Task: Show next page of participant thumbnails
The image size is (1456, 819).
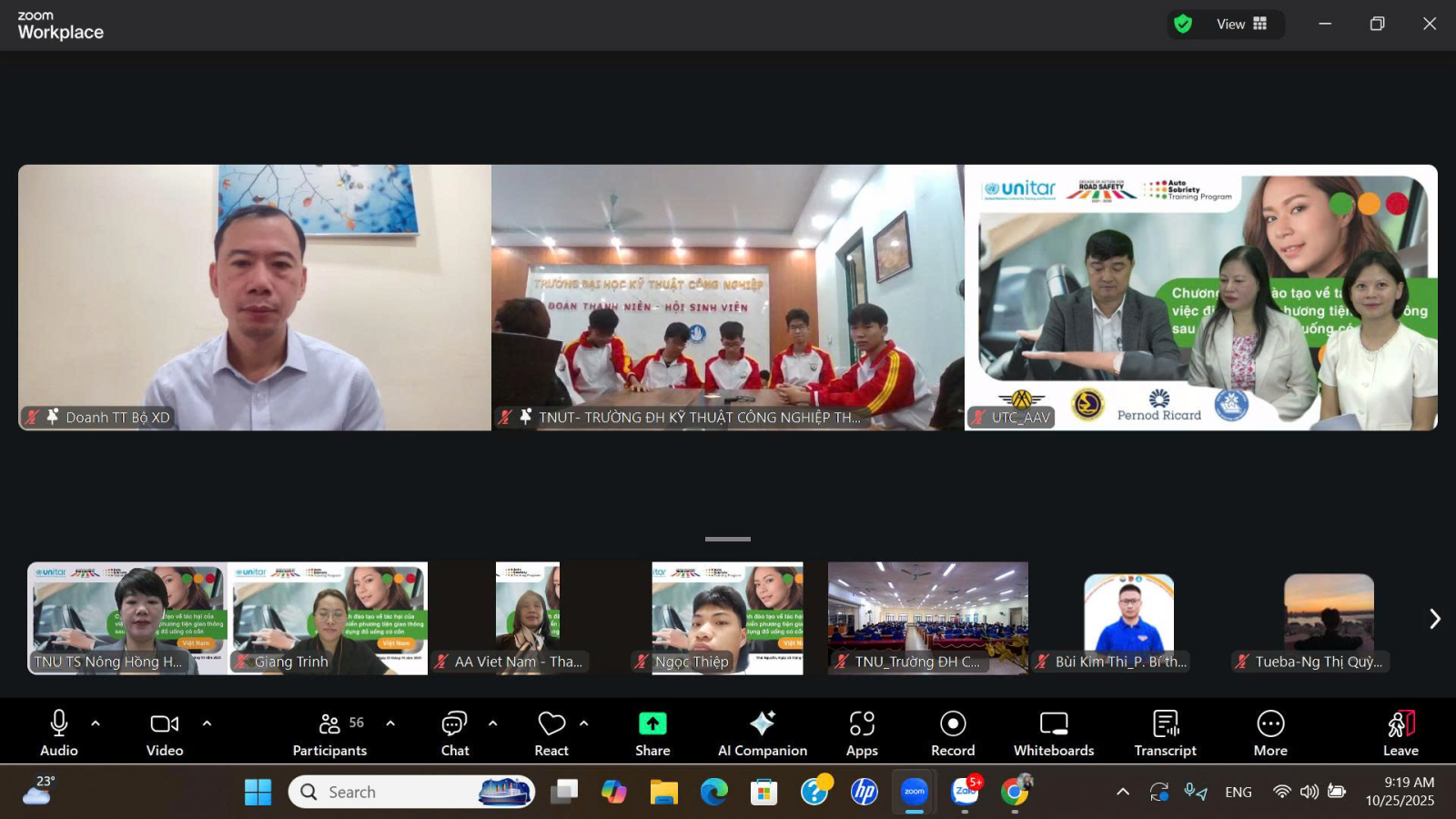Action: pyautogui.click(x=1434, y=619)
